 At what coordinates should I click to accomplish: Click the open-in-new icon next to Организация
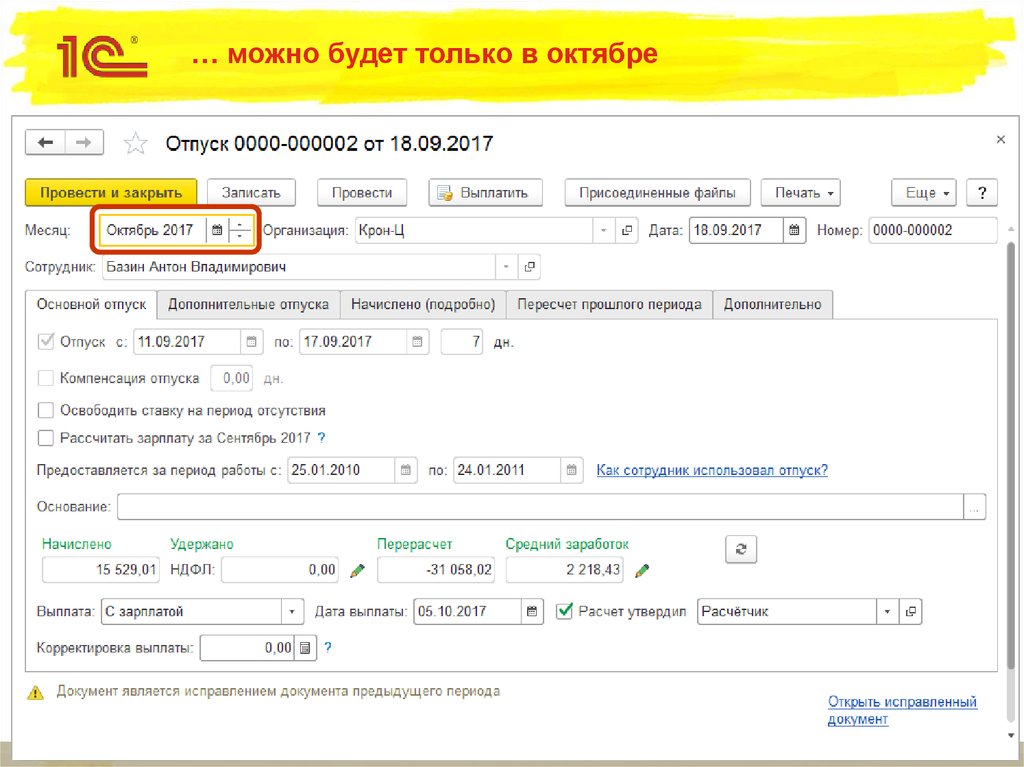(x=627, y=229)
